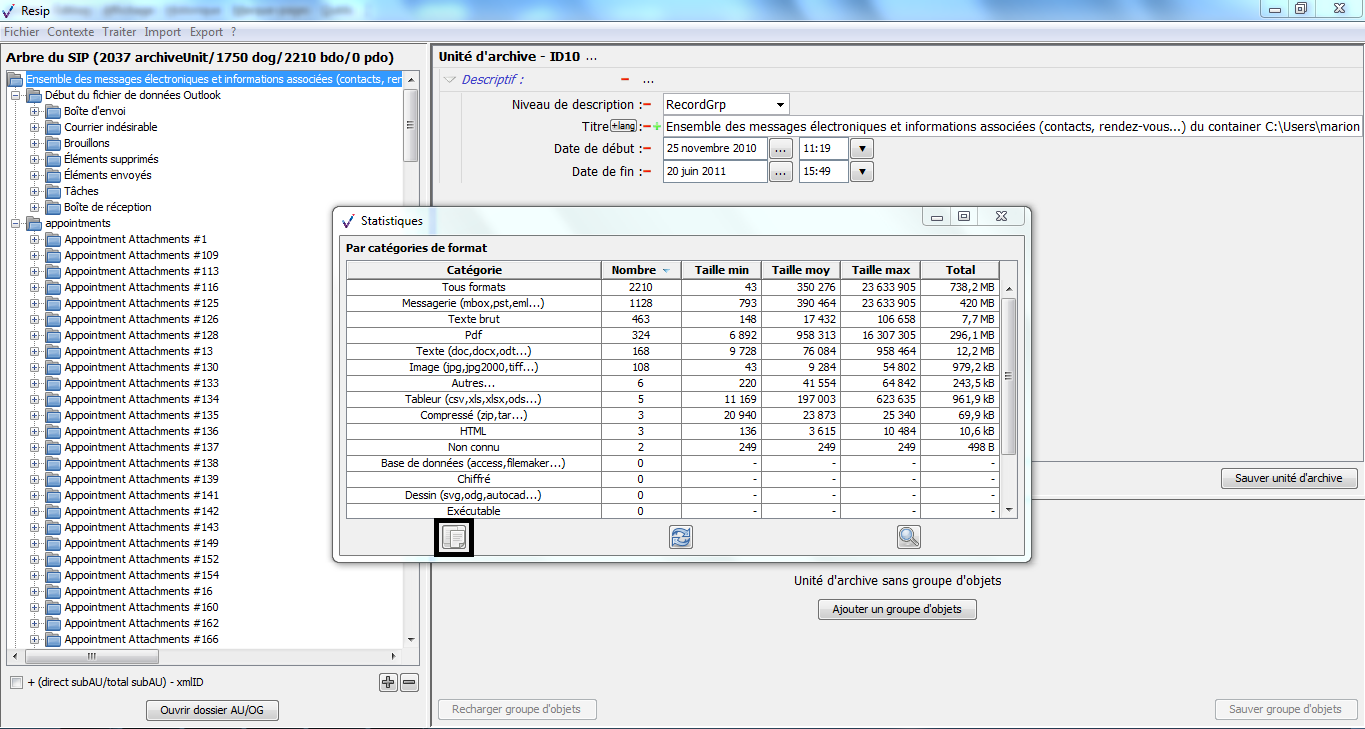The image size is (1365, 729).
Task: Click Sauver unité d'archive button
Action: [1288, 478]
